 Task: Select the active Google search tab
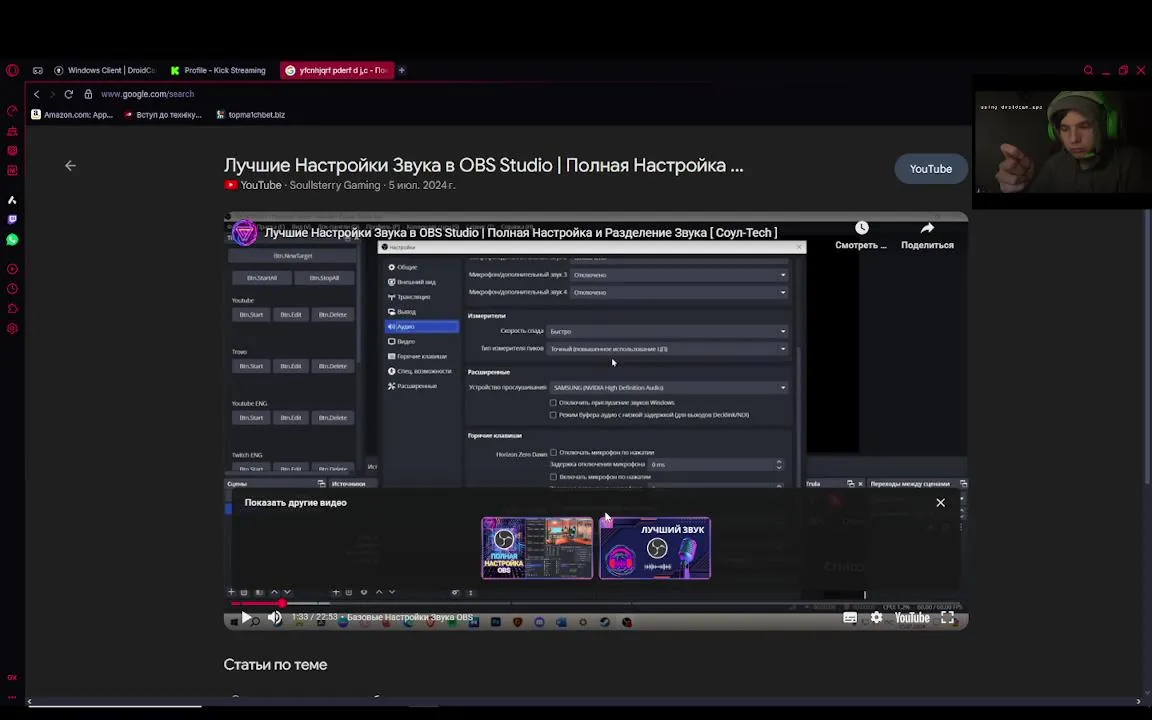(336, 71)
